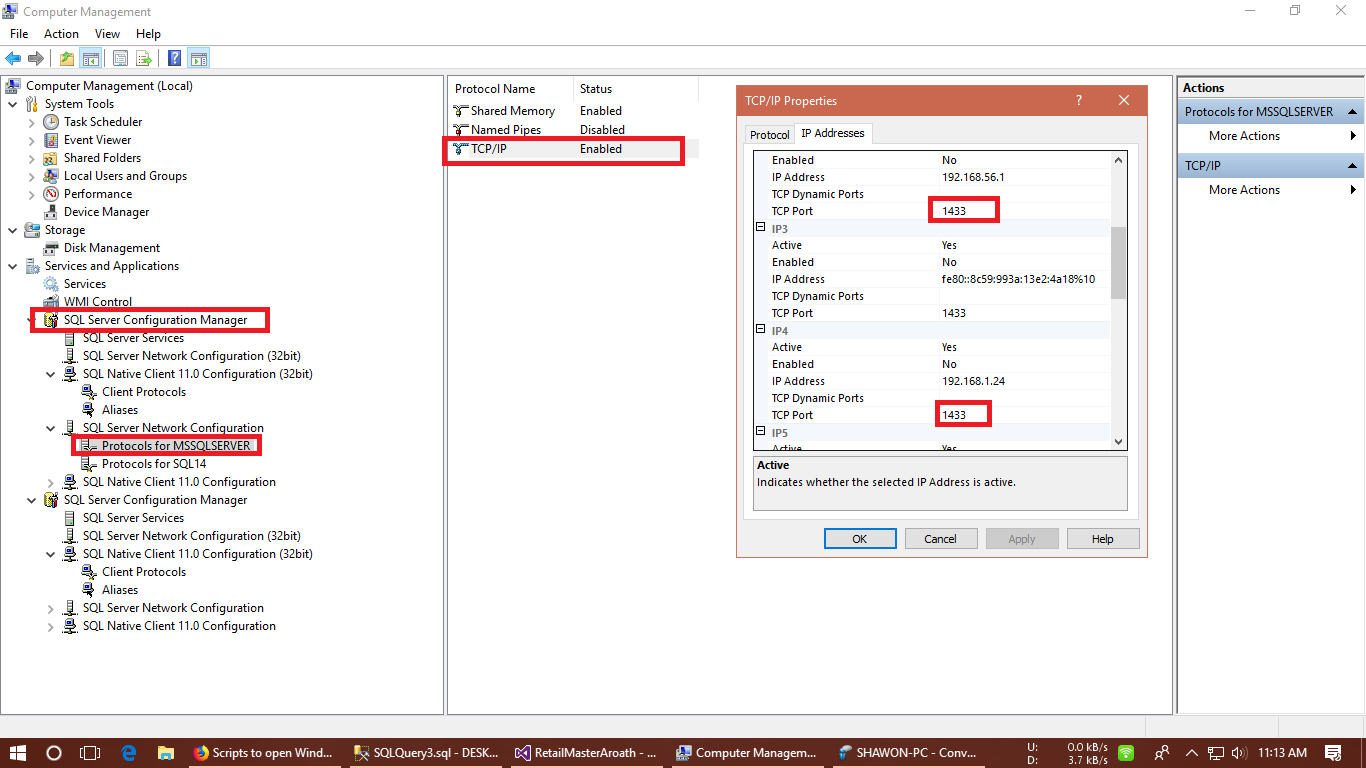Select the Local Users and Groups icon
This screenshot has height=768, width=1366.
[51, 176]
